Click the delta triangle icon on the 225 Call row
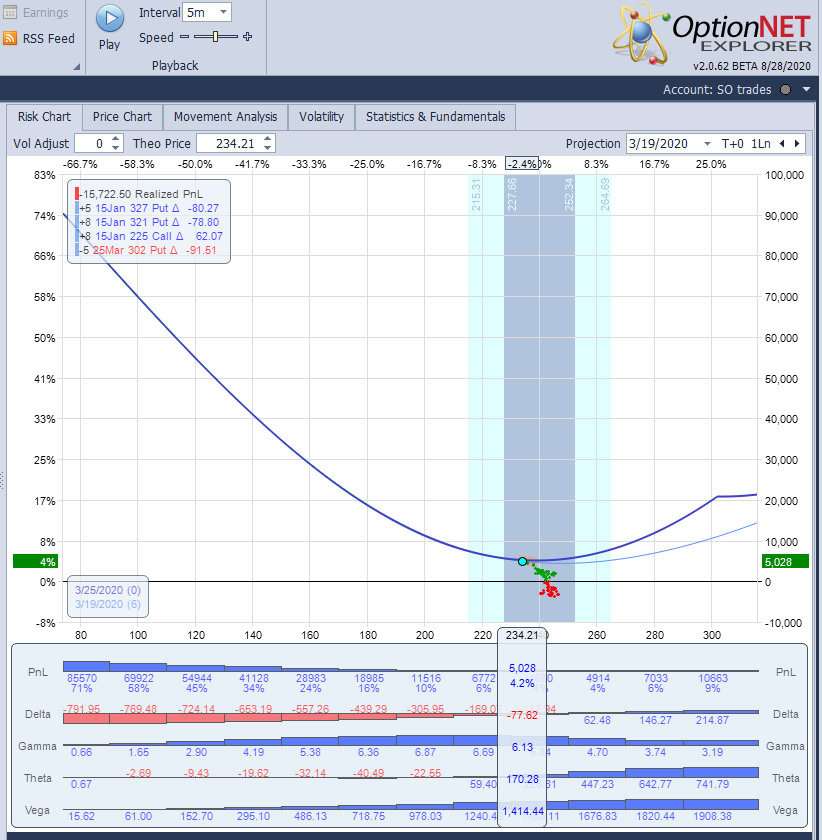 point(180,236)
